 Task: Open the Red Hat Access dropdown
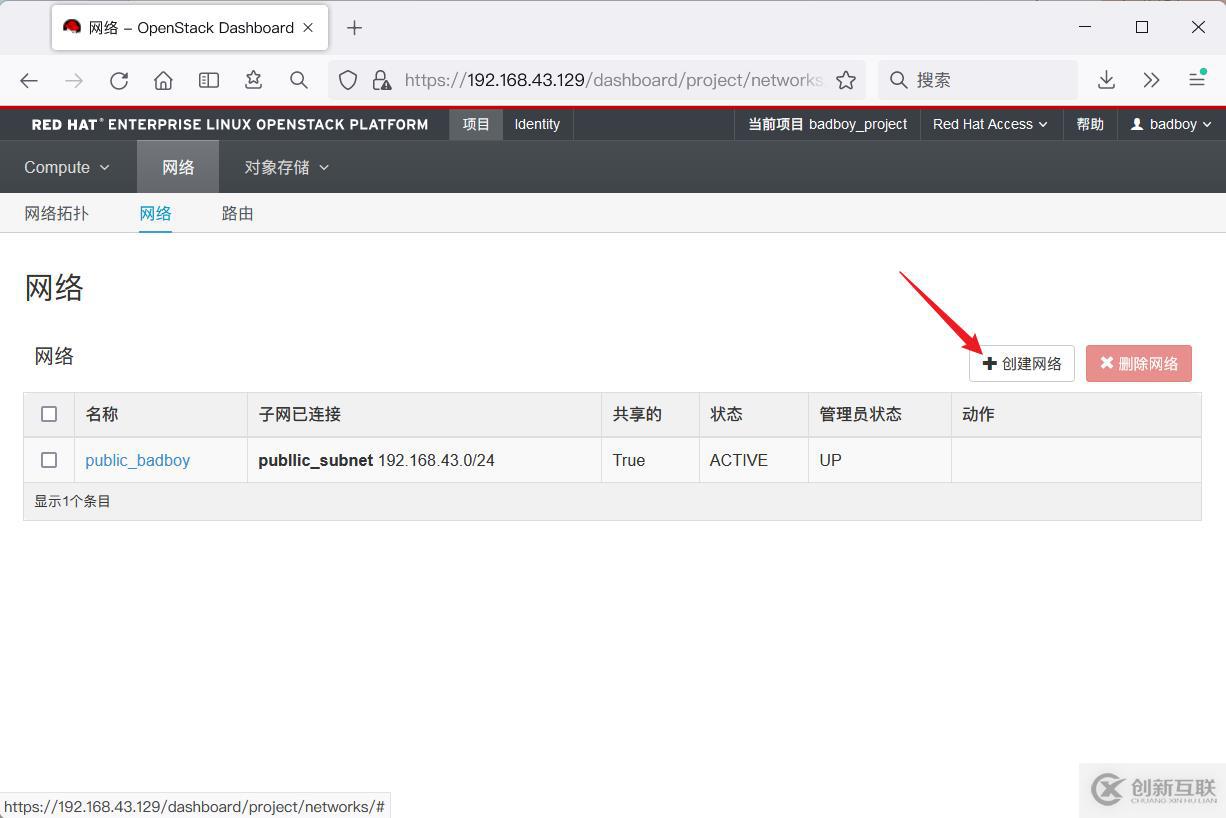(991, 124)
